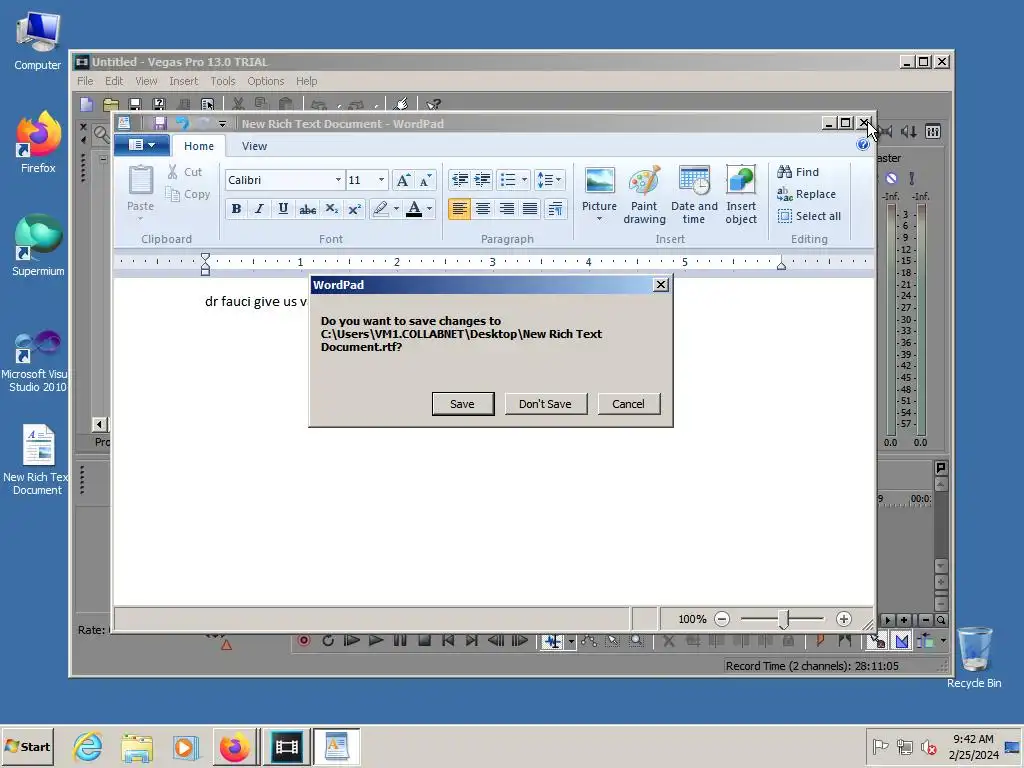Open Internet Explorer from taskbar

pyautogui.click(x=88, y=746)
